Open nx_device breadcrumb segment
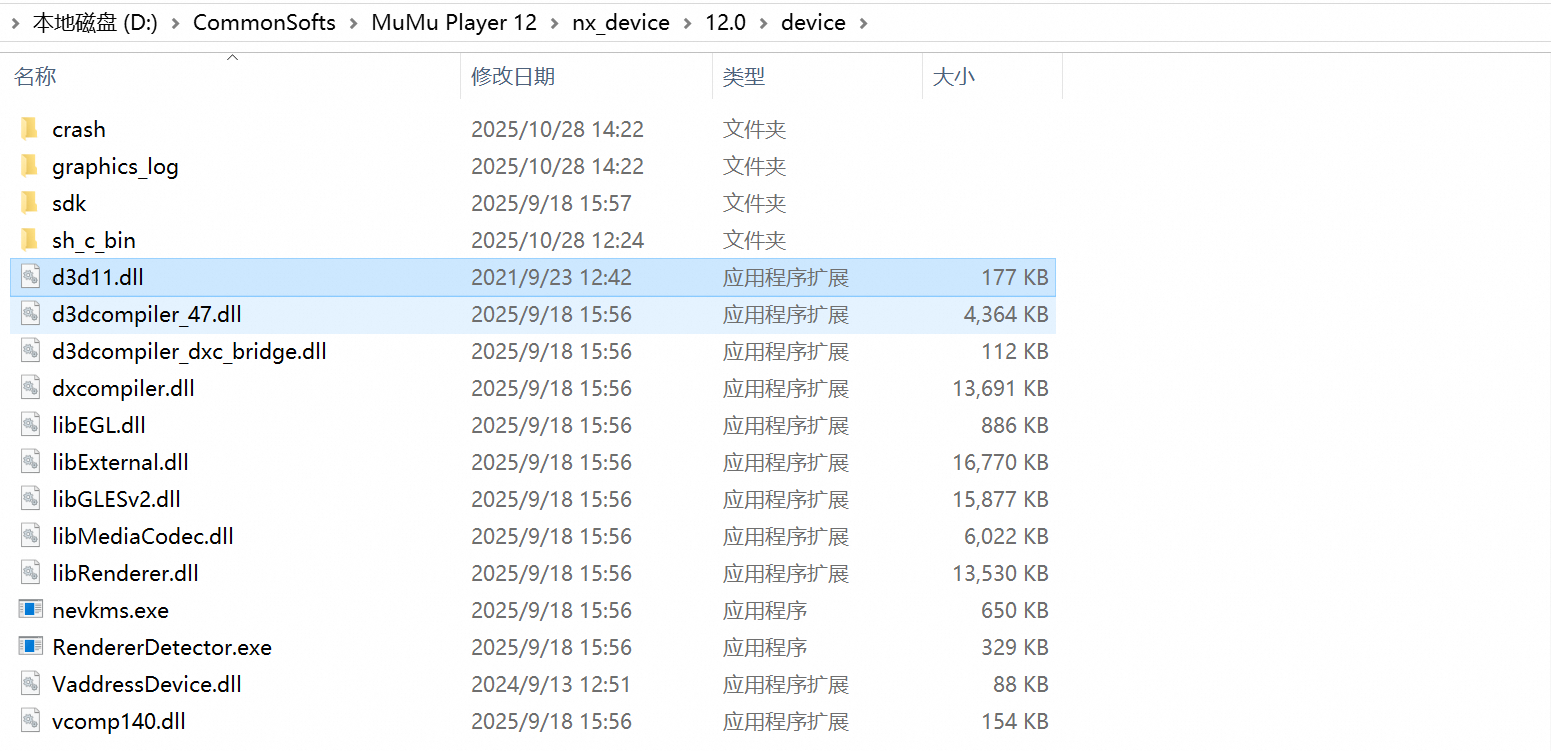The height and width of the screenshot is (751, 1551). pos(621,22)
